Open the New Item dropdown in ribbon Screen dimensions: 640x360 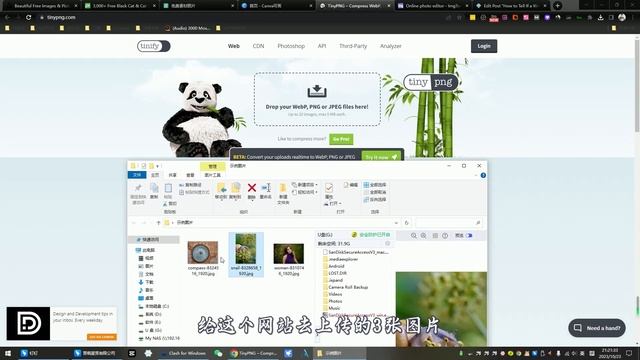coord(305,185)
